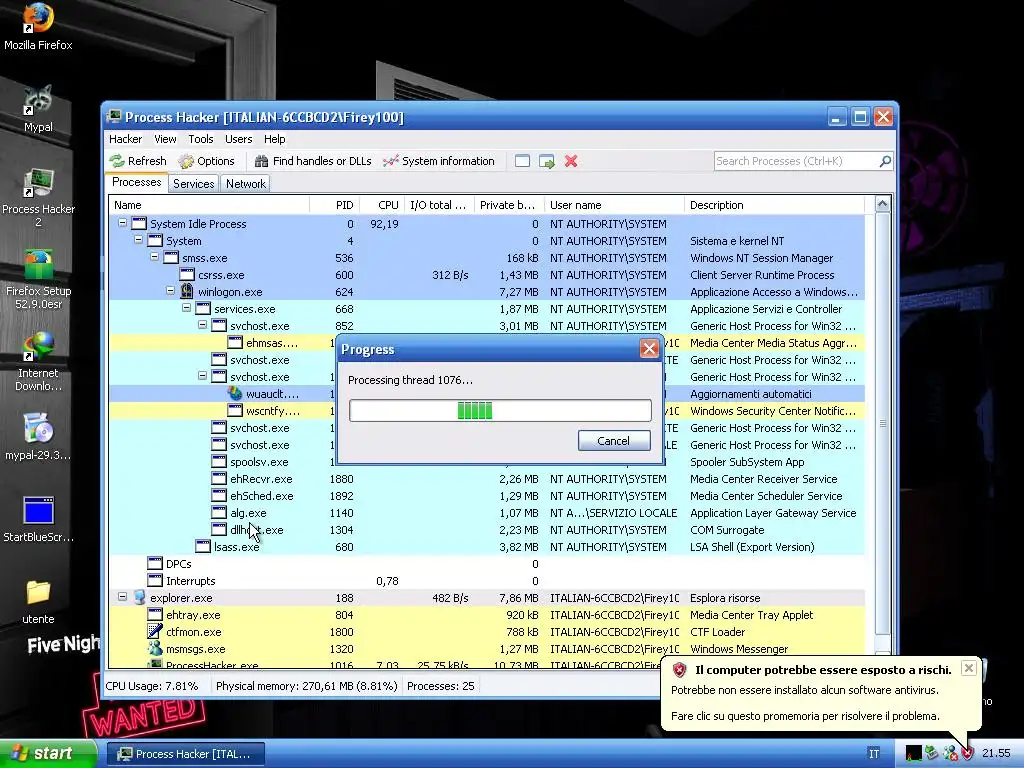Collapse the System Idle Process node

(x=122, y=223)
